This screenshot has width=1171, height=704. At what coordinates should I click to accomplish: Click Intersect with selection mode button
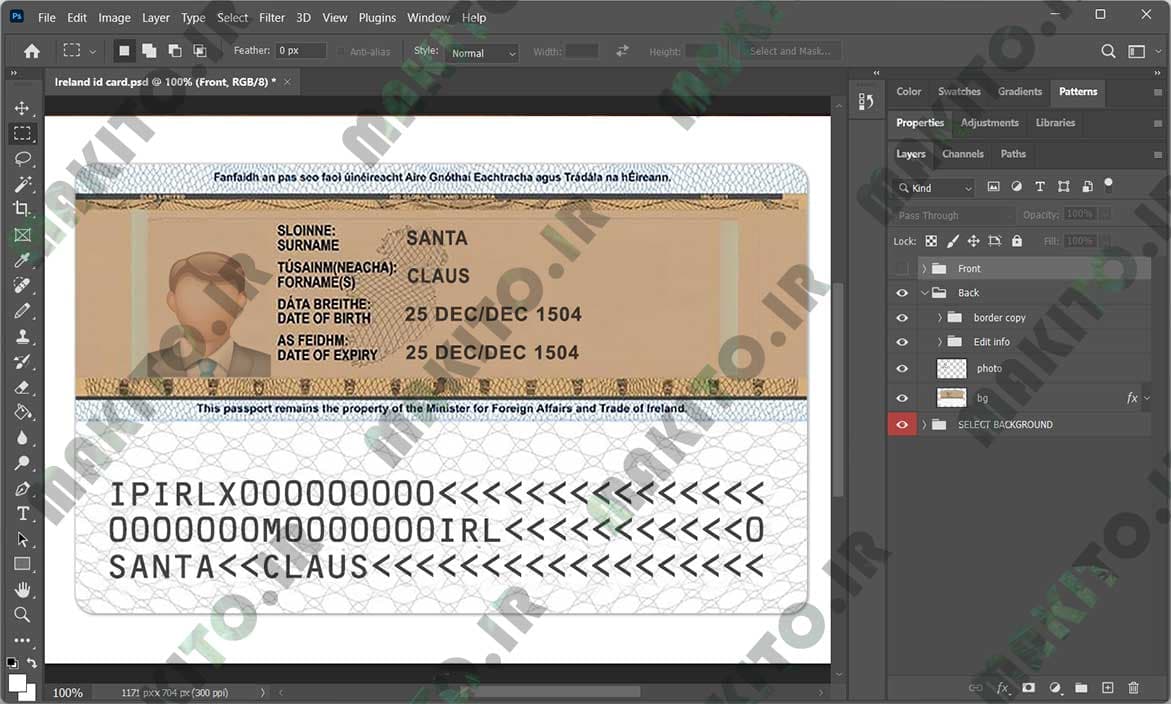pos(200,51)
